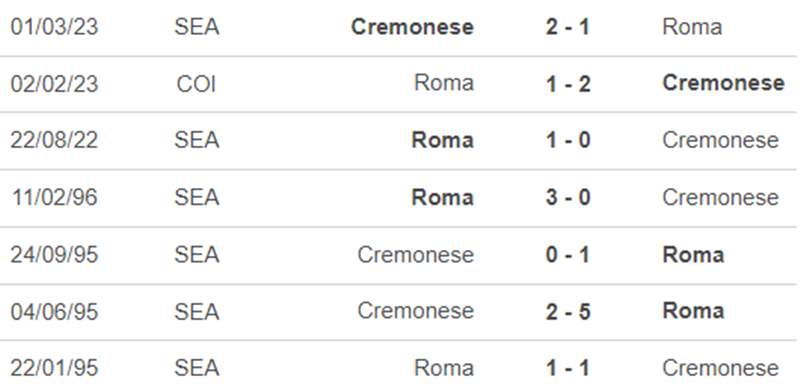Select Cremonese in the 04/06/95 row
This screenshot has height=391, width=800.
(415, 311)
